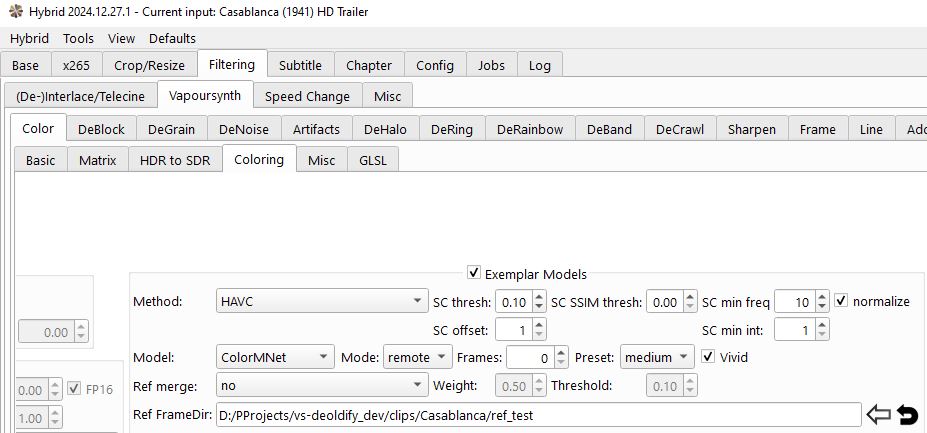Image resolution: width=927 pixels, height=433 pixels.
Task: Open the Preset dropdown set to medium
Action: [x=656, y=357]
